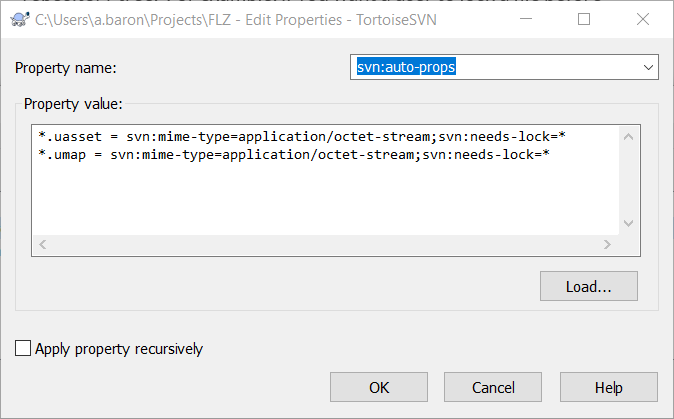Click the OK button

click(x=379, y=387)
